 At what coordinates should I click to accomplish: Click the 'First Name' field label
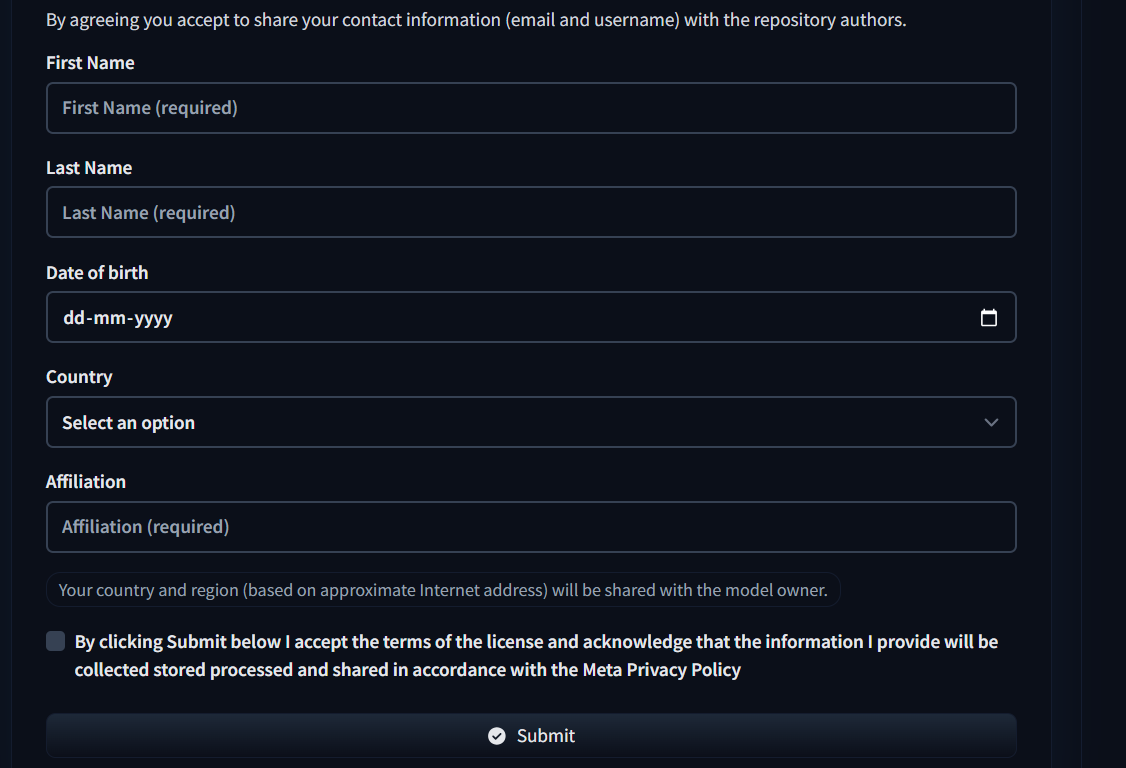click(90, 63)
